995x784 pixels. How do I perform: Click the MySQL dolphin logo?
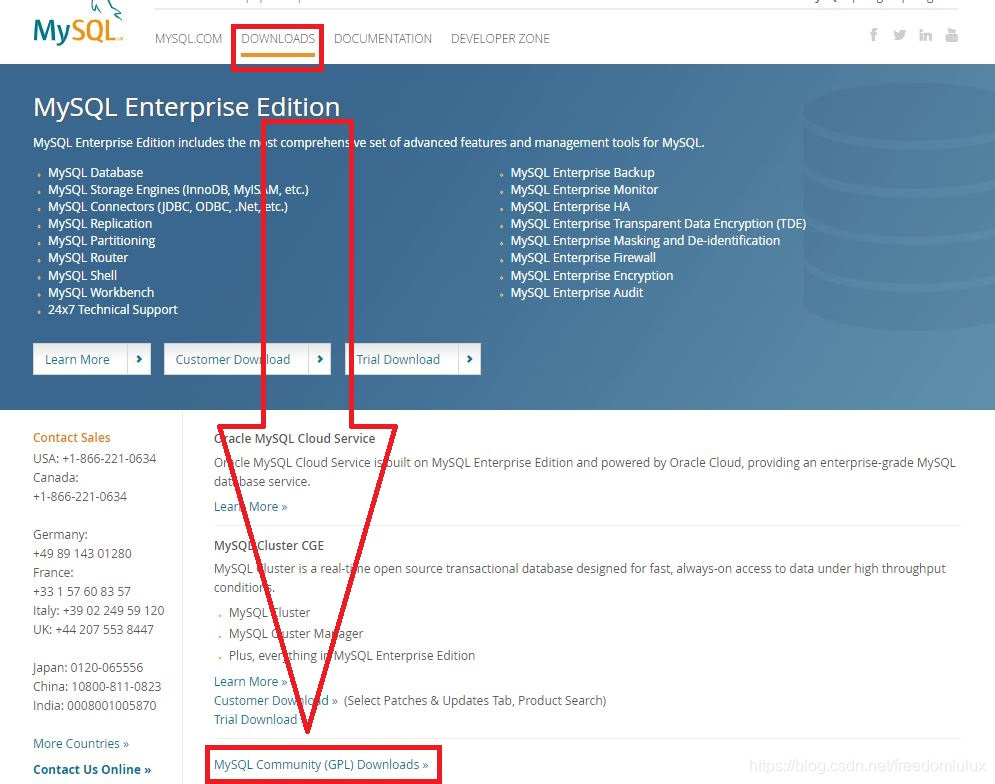tap(77, 24)
